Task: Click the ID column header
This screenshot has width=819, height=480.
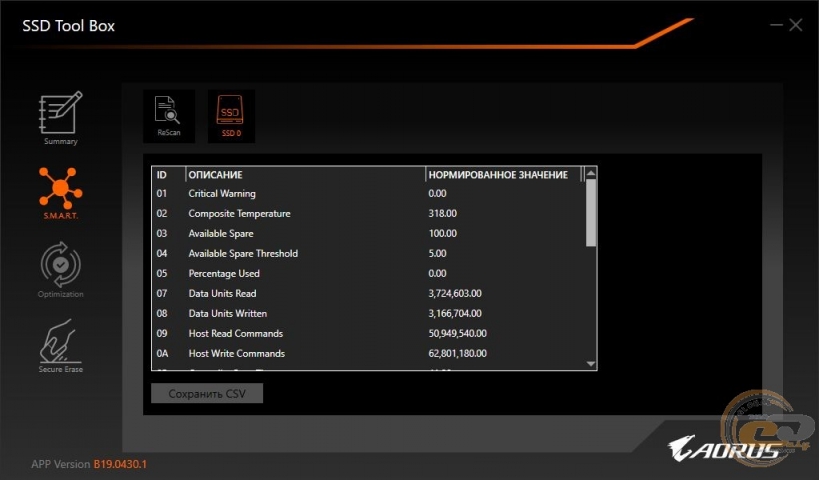Action: (x=168, y=175)
